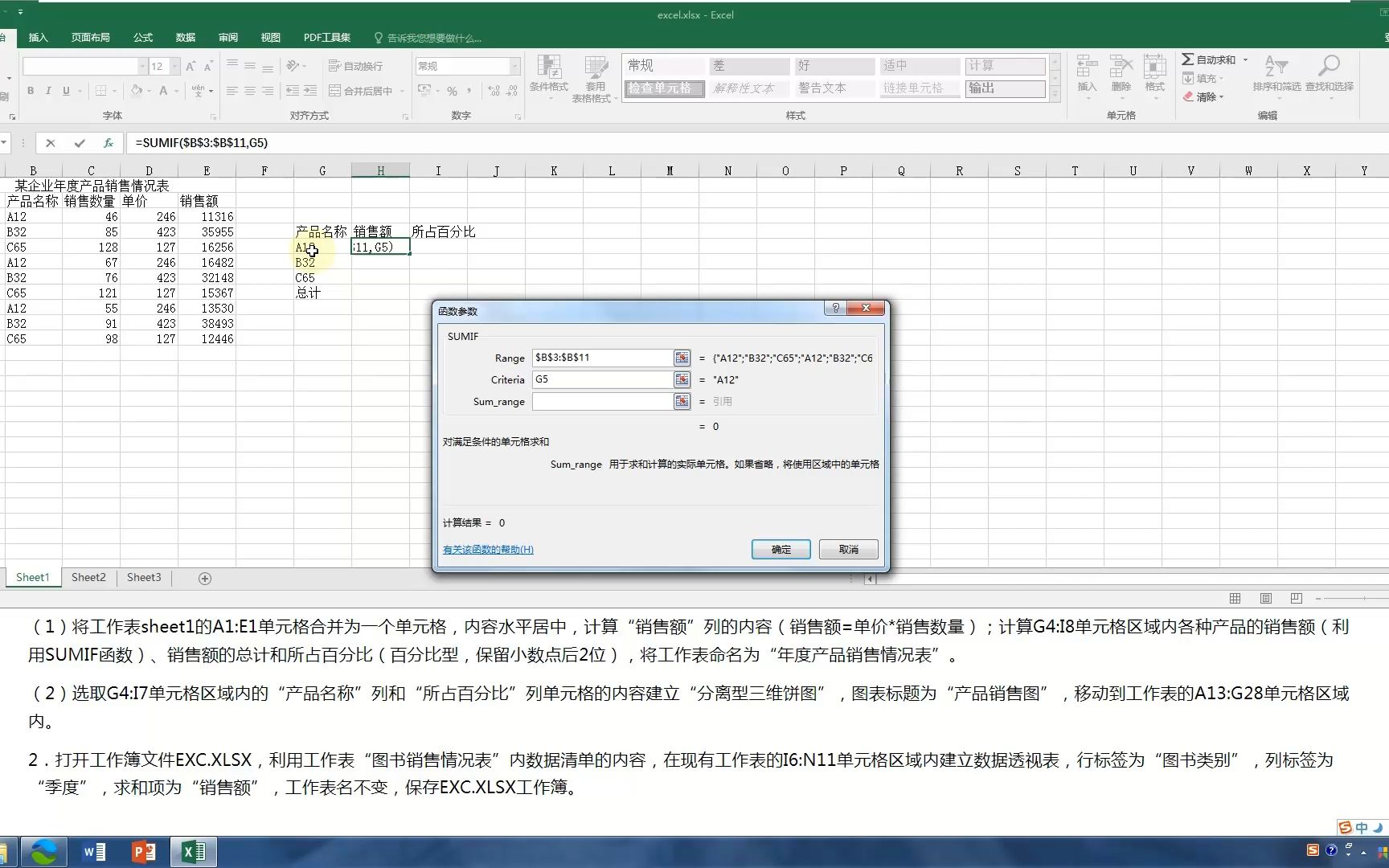Open the 数据 ribbon tab

(186, 37)
